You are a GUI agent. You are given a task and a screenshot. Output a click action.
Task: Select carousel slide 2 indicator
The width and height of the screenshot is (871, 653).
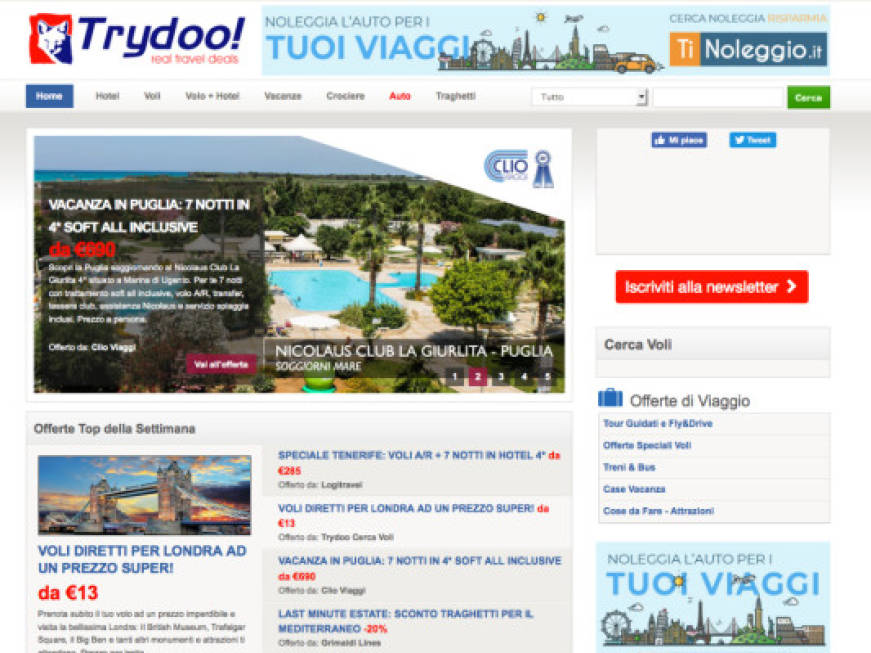click(478, 376)
